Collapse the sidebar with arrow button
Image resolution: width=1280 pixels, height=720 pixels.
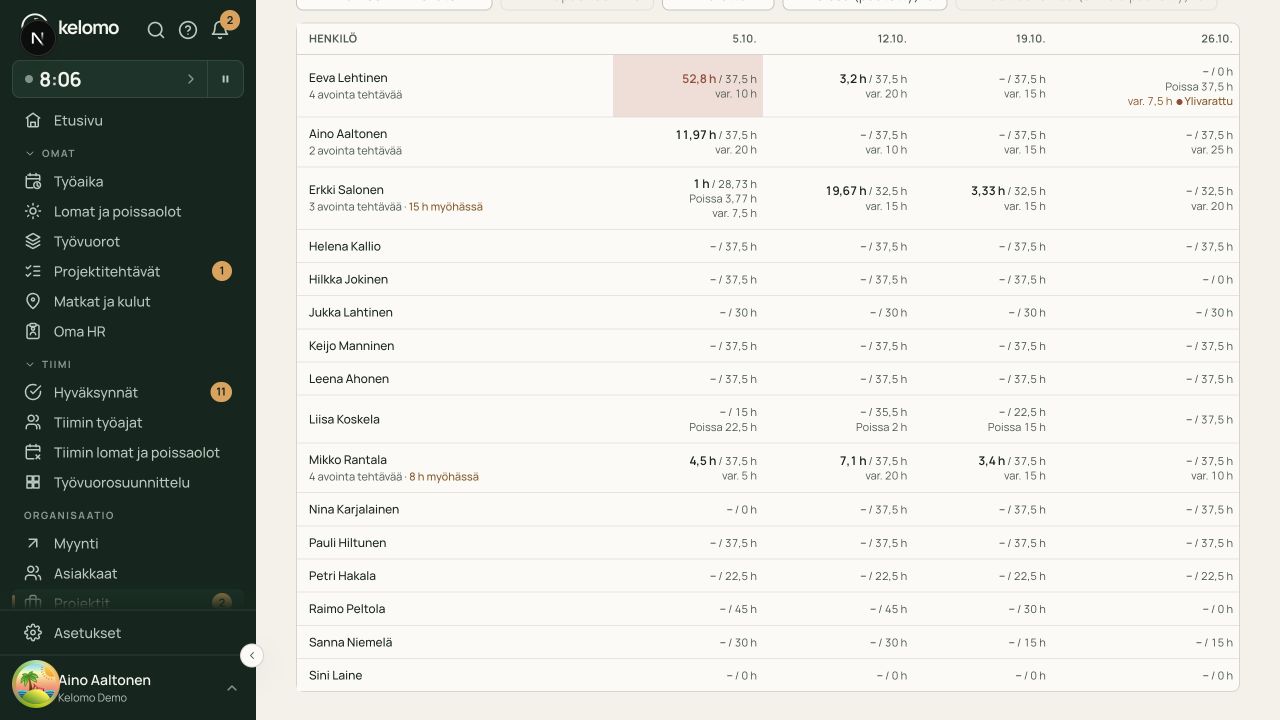coord(252,655)
